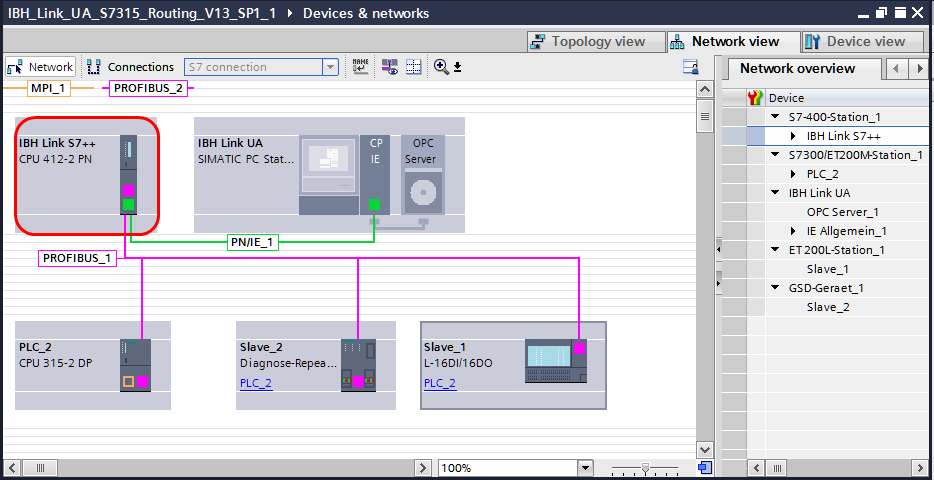934x480 pixels.
Task: Select the OPC Server module icon
Action: click(421, 176)
